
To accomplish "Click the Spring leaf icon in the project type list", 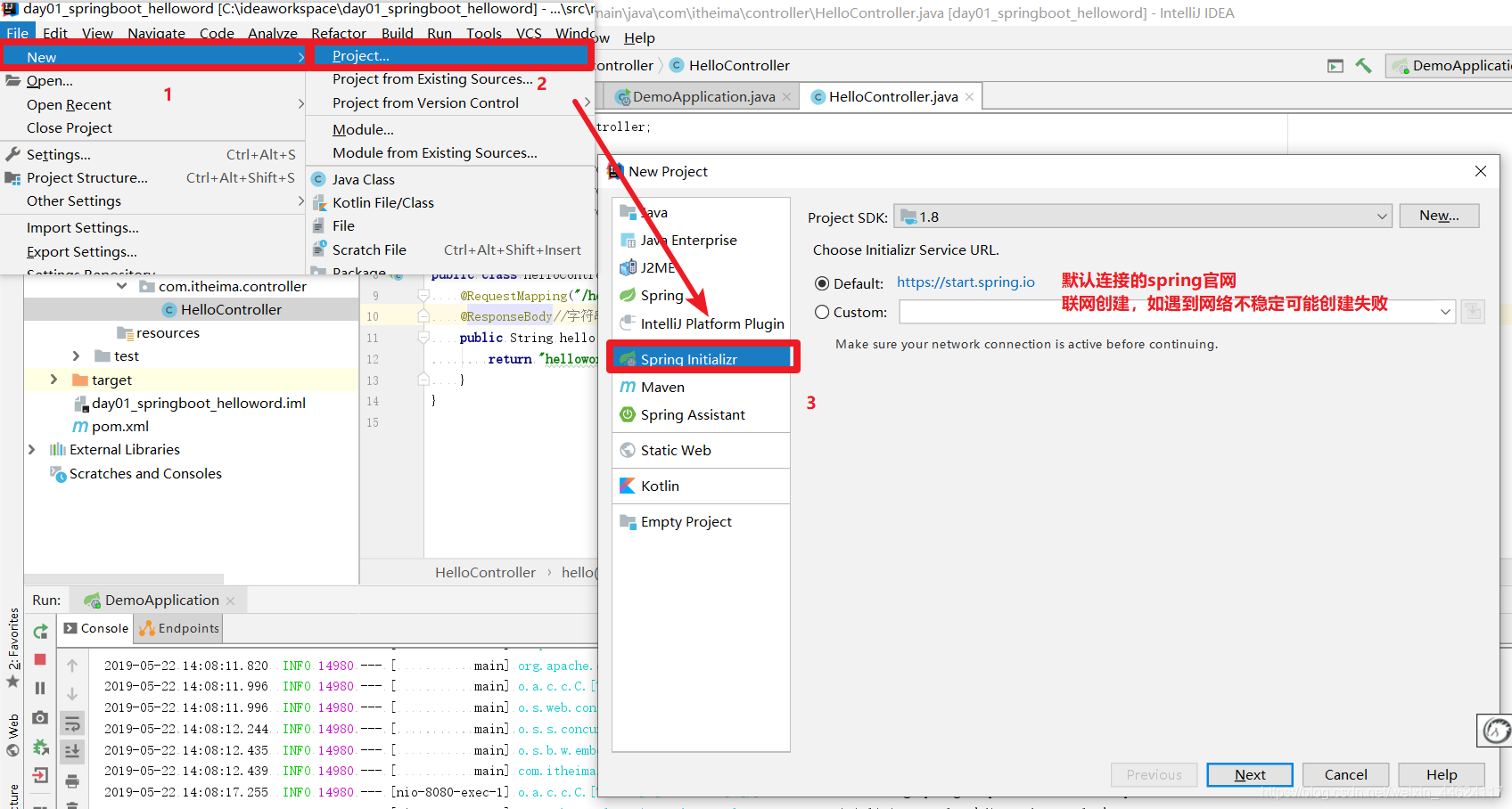I will pyautogui.click(x=628, y=295).
